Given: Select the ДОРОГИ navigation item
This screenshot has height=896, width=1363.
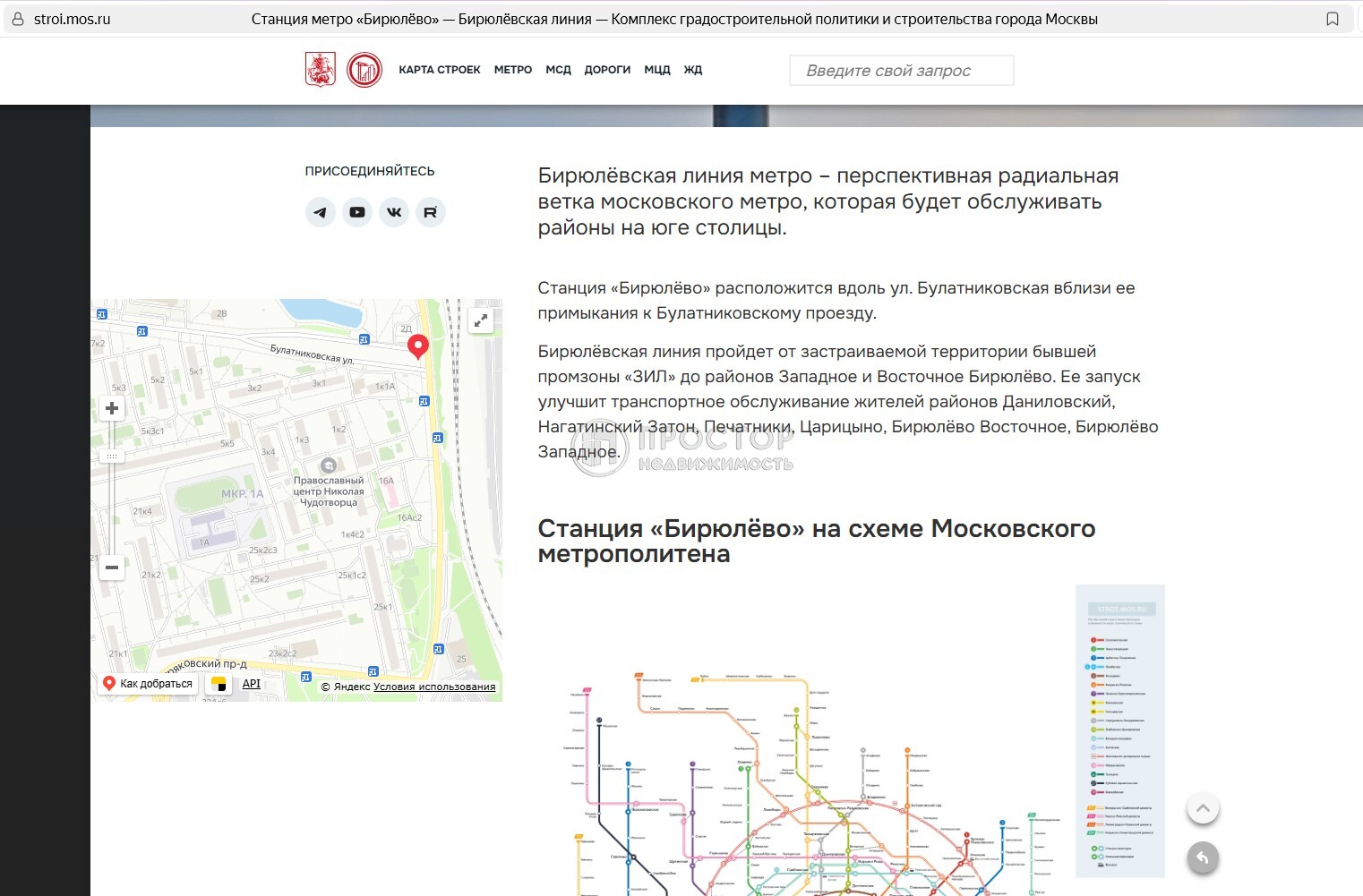Looking at the screenshot, I should (607, 70).
